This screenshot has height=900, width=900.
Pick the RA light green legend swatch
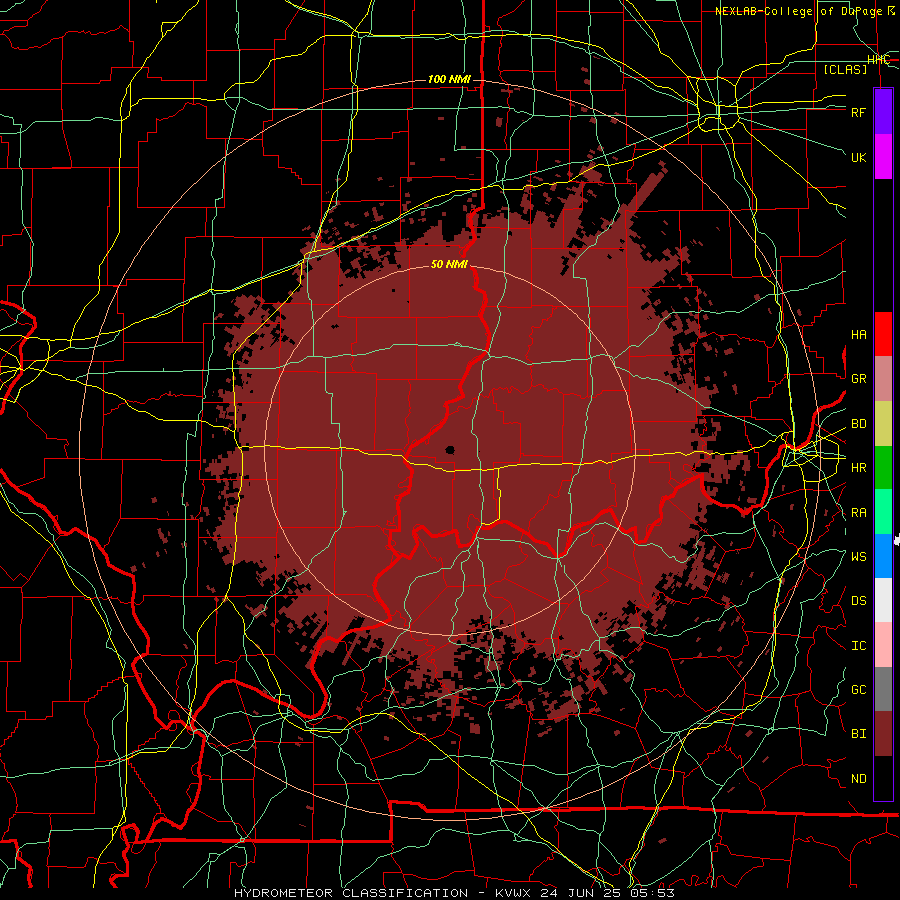[x=883, y=511]
